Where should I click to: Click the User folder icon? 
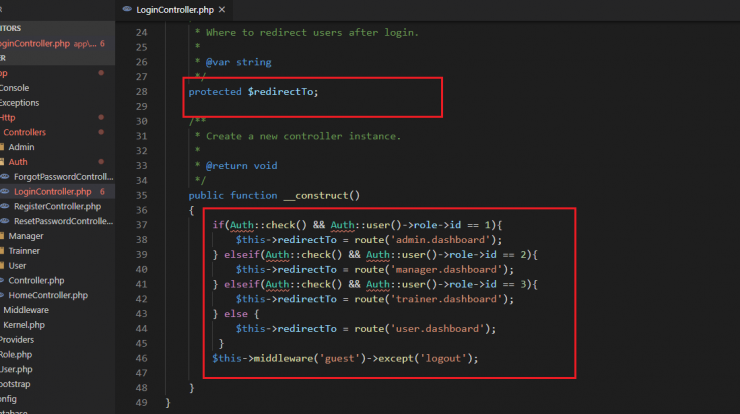point(2,266)
